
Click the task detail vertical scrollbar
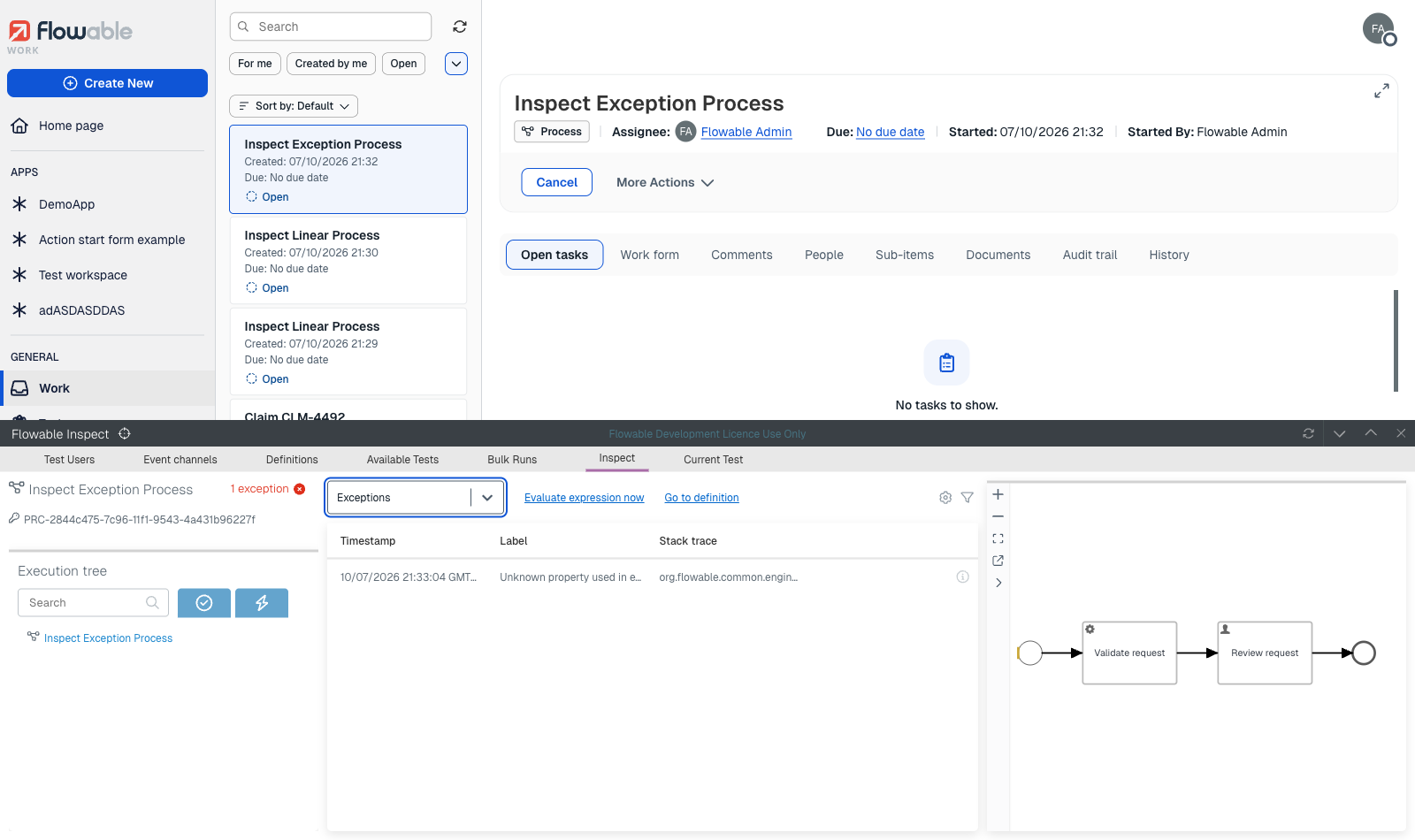(x=1396, y=340)
